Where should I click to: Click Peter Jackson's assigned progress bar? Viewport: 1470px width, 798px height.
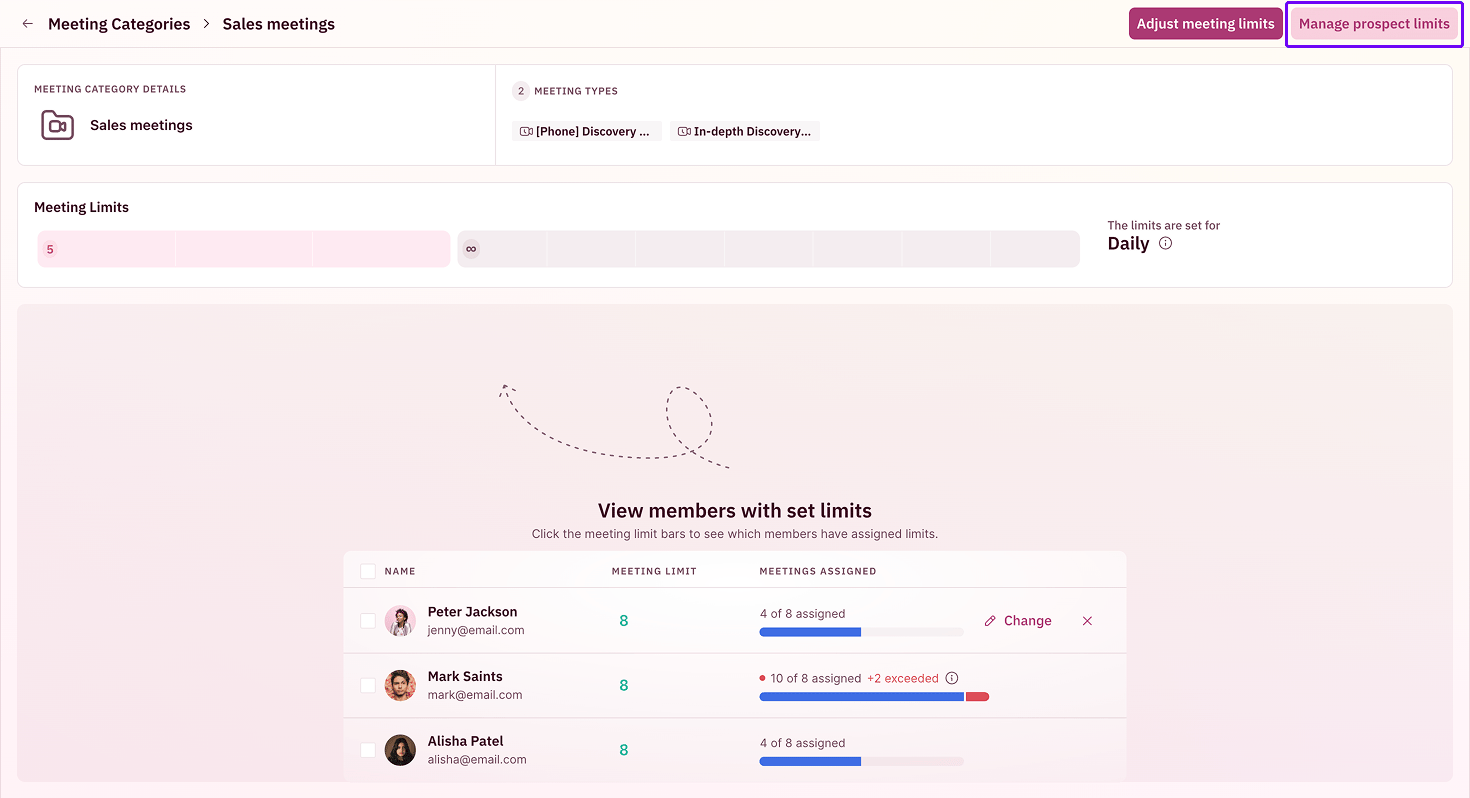click(x=861, y=632)
